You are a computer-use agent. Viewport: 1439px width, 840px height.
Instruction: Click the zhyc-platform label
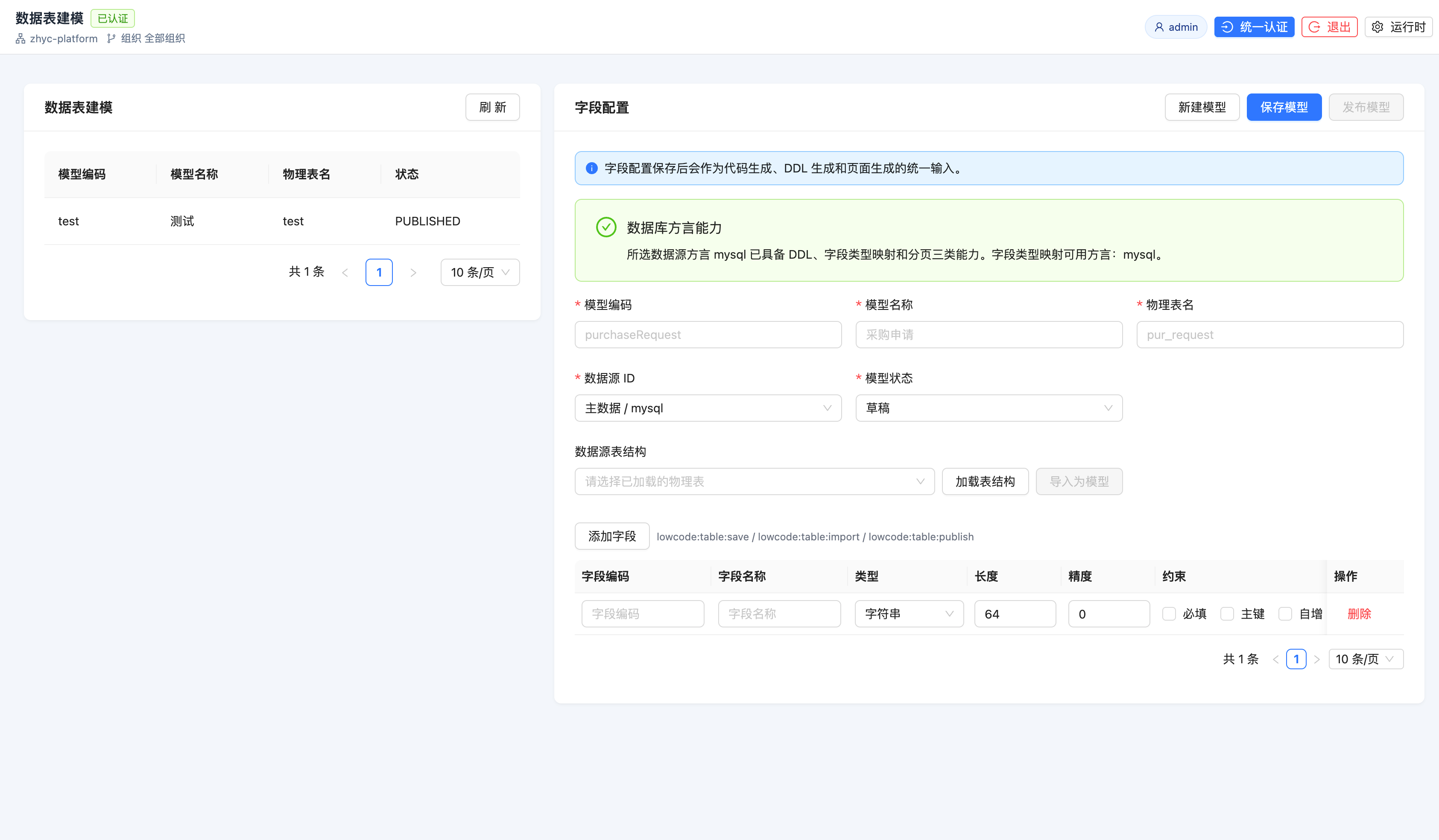tap(64, 38)
